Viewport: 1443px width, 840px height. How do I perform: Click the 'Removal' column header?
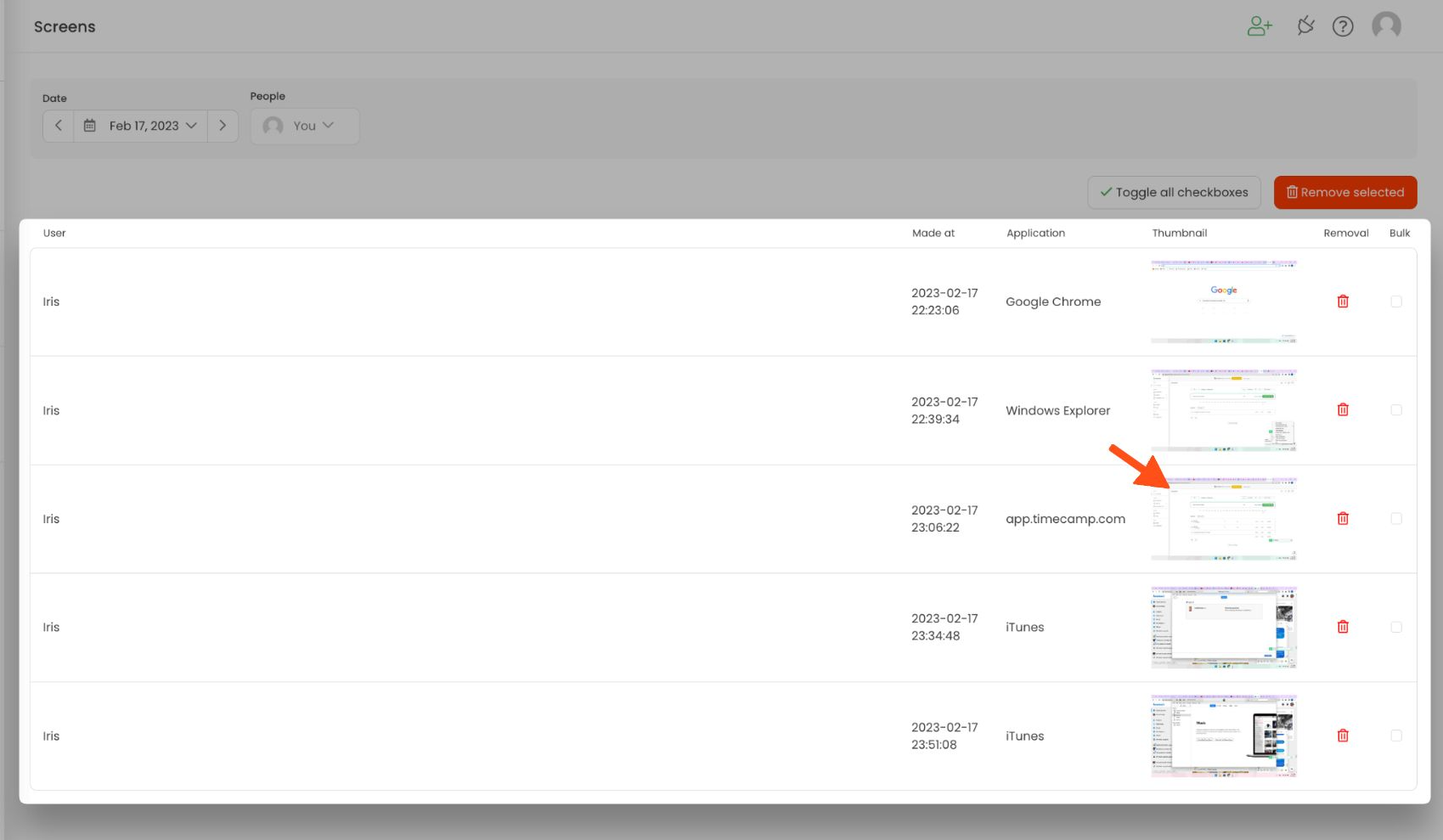[1346, 233]
